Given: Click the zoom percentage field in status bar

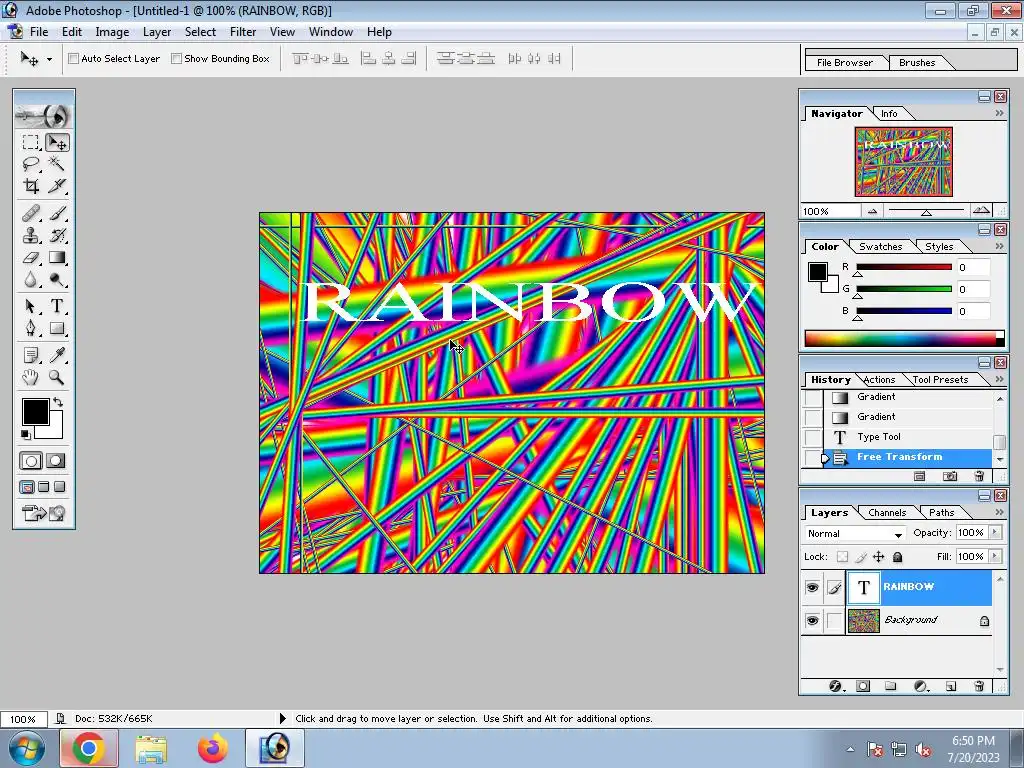Looking at the screenshot, I should [x=23, y=719].
